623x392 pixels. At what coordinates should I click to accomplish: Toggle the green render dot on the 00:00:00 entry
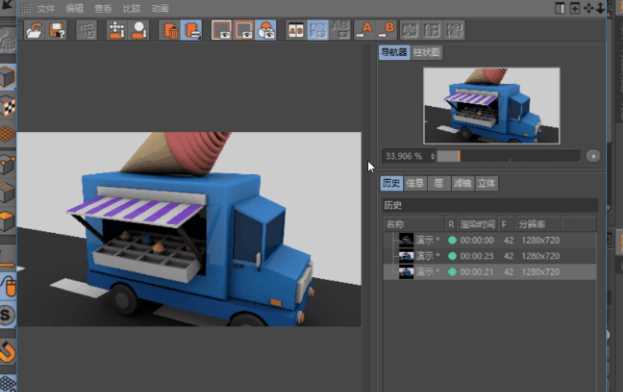(x=452, y=240)
